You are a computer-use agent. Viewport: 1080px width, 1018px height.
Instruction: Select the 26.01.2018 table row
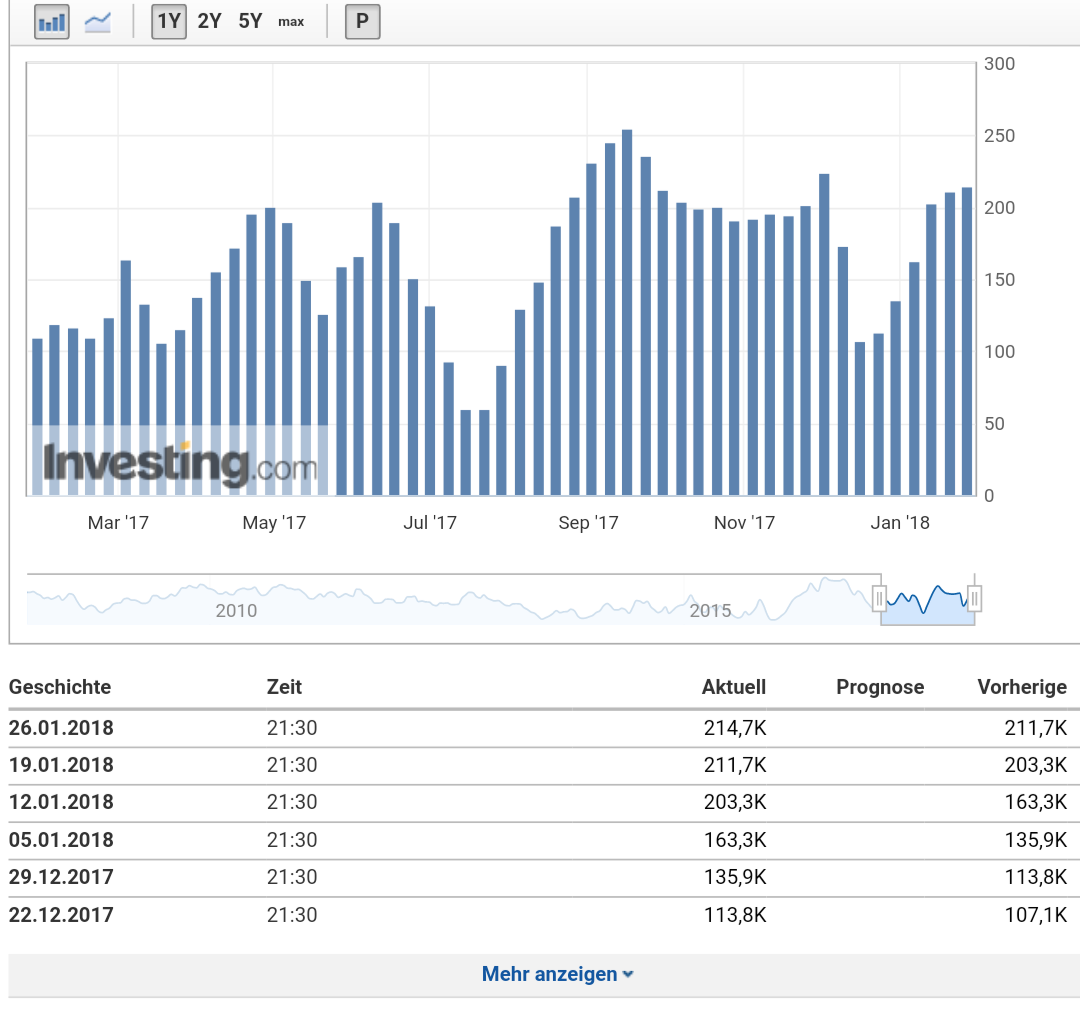538,728
